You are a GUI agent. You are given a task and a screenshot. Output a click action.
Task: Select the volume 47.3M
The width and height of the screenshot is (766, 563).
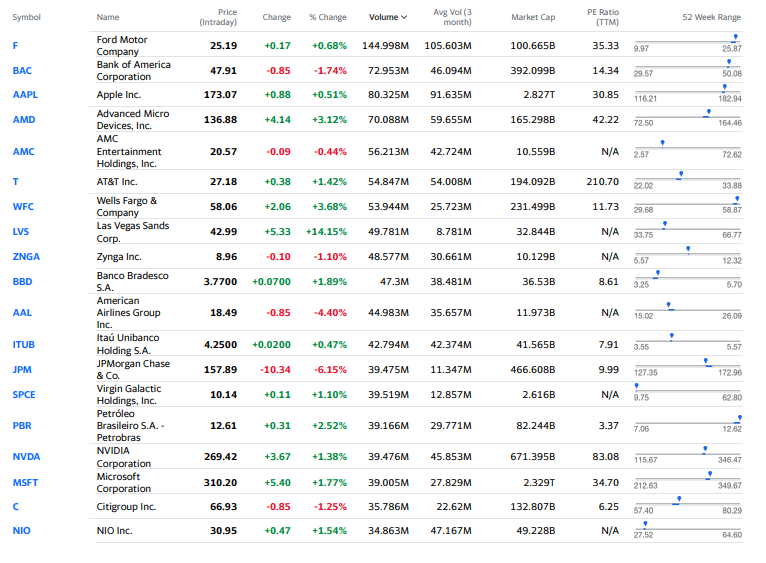coord(394,282)
